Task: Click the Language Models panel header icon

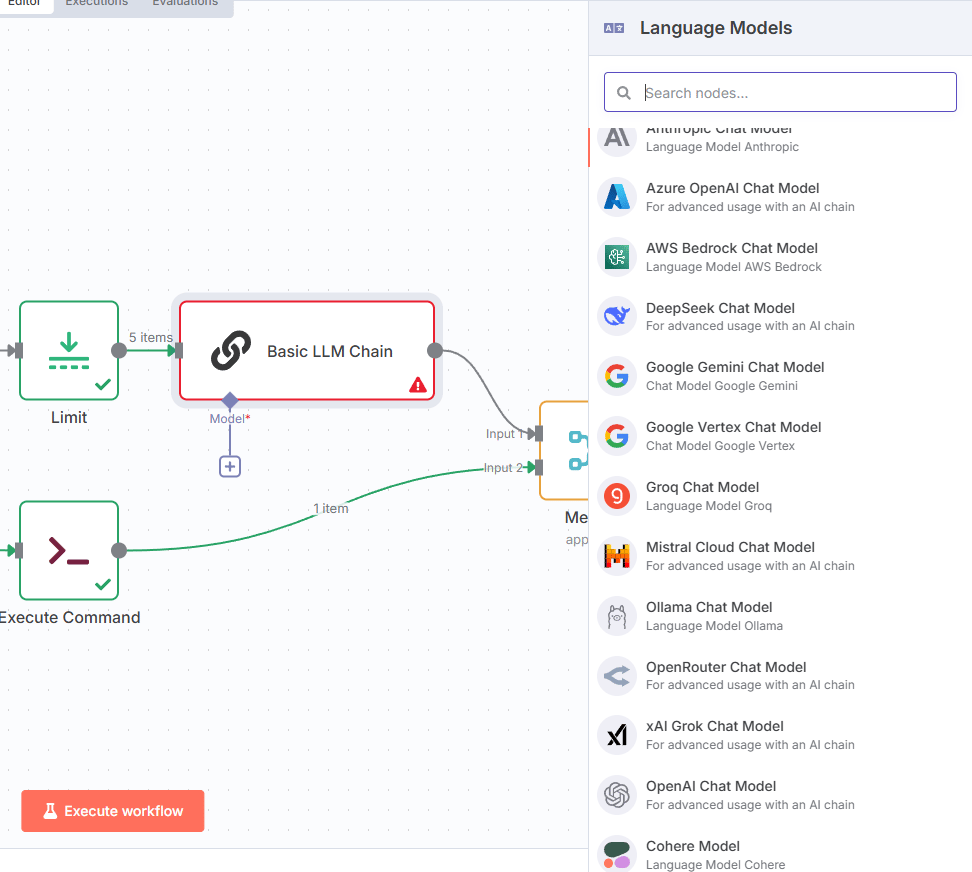Action: pos(614,28)
